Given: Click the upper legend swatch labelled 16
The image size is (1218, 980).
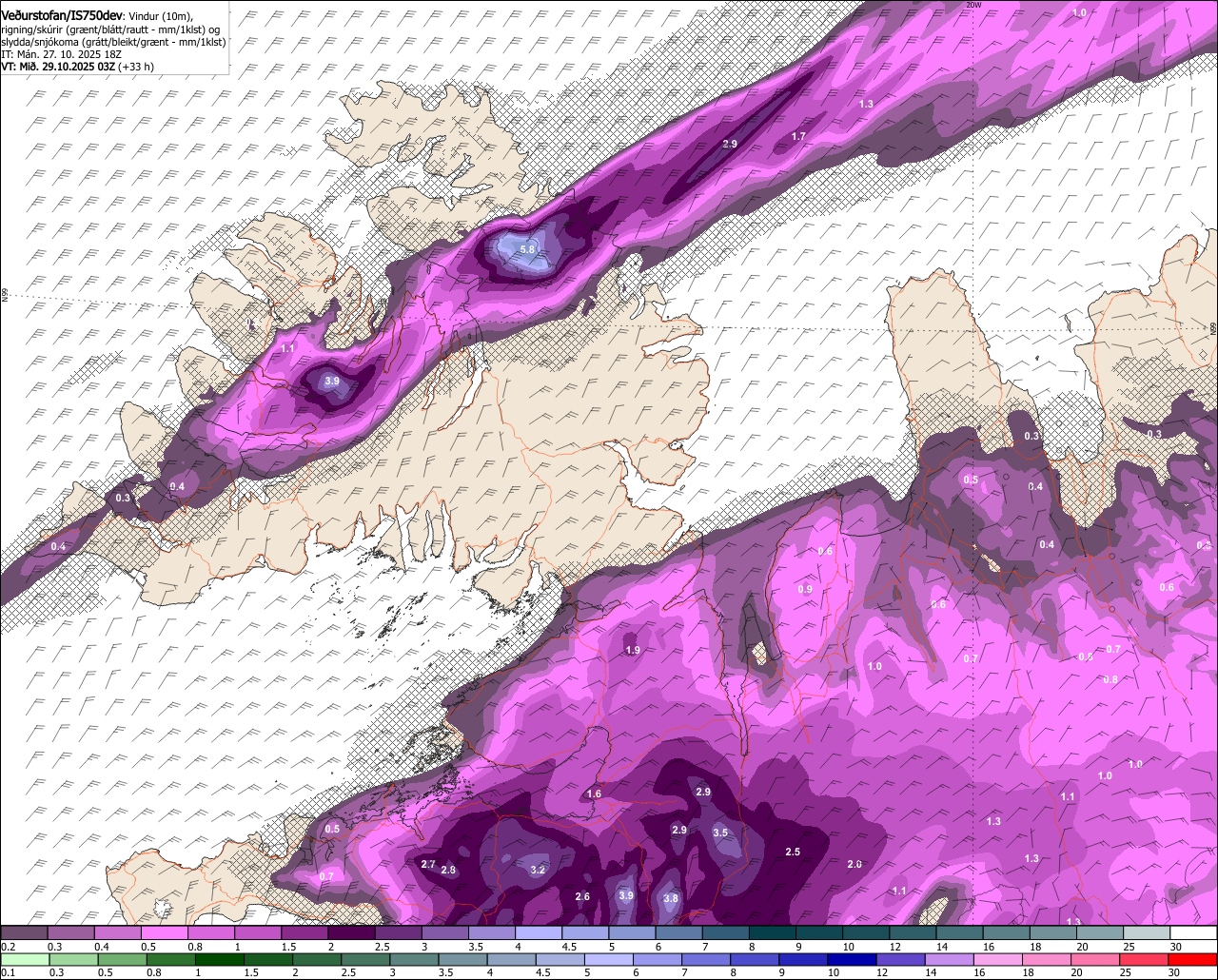Looking at the screenshot, I should [1007, 933].
